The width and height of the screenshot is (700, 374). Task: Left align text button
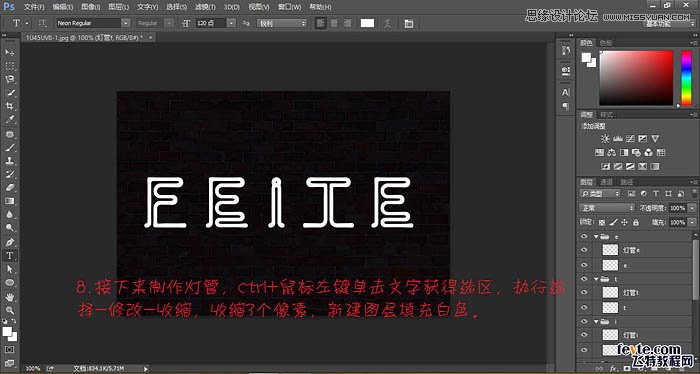[321, 23]
